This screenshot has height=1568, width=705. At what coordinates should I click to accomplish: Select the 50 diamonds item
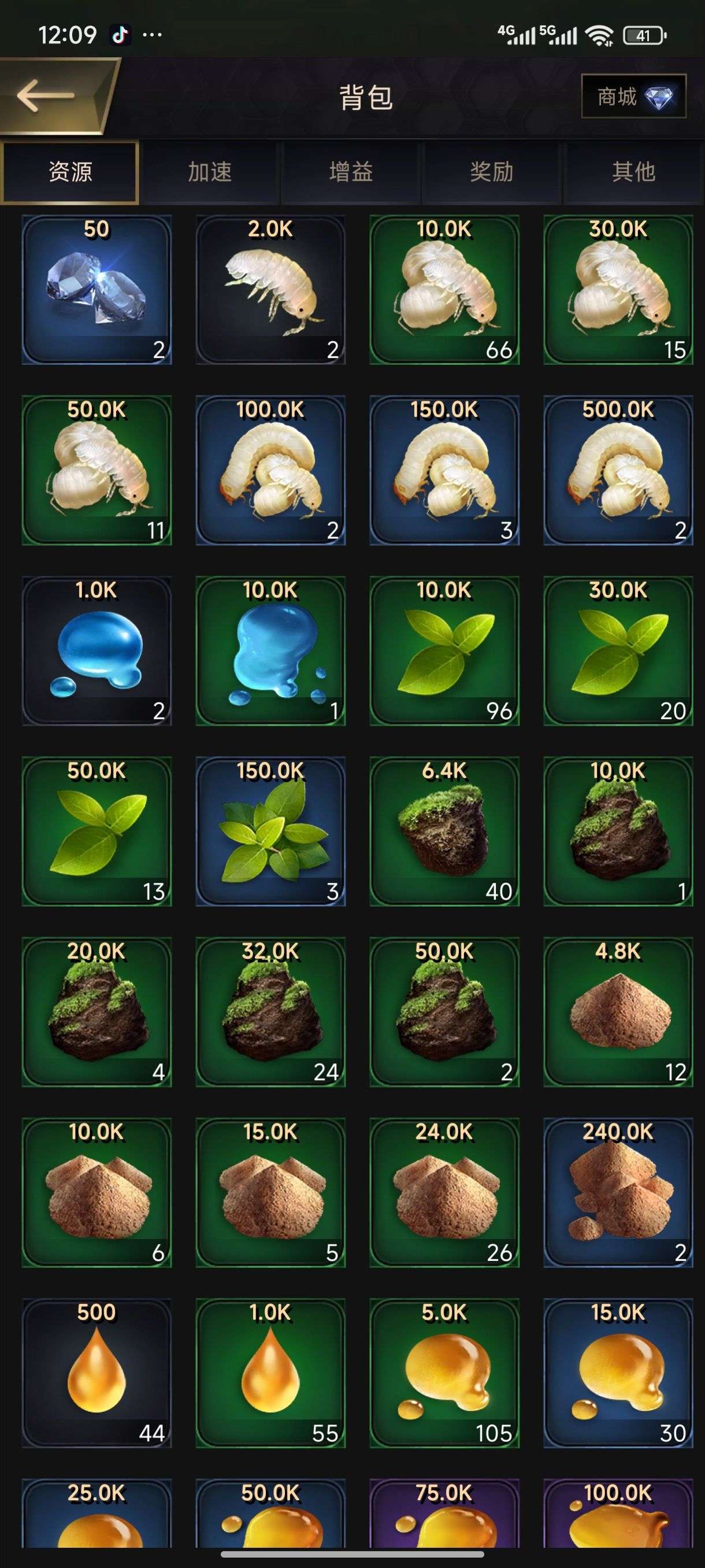[97, 290]
